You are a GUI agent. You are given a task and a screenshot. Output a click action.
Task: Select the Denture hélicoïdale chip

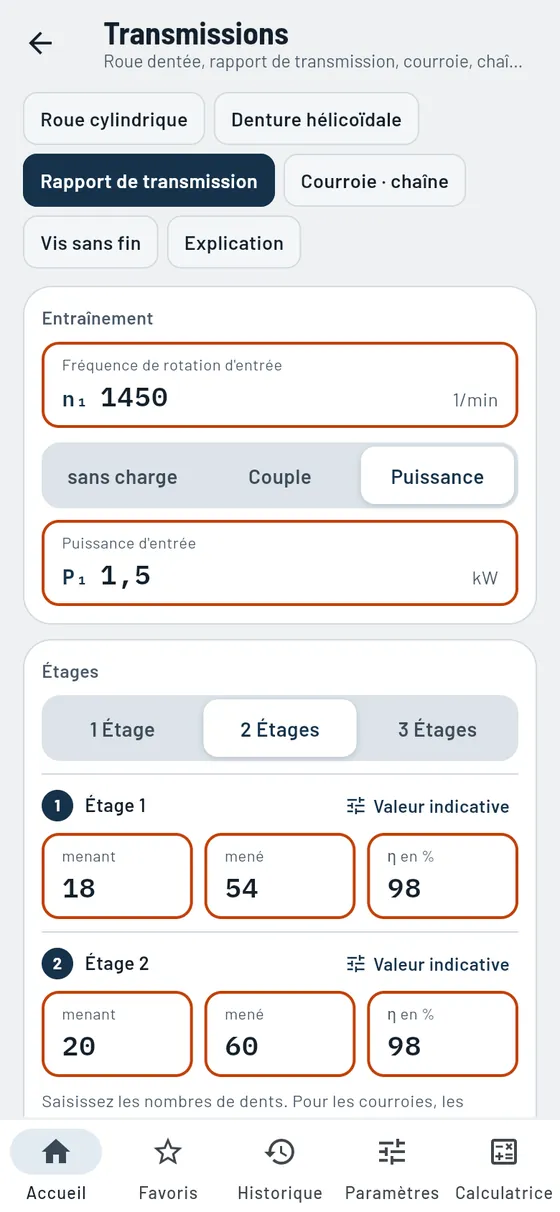(x=316, y=119)
